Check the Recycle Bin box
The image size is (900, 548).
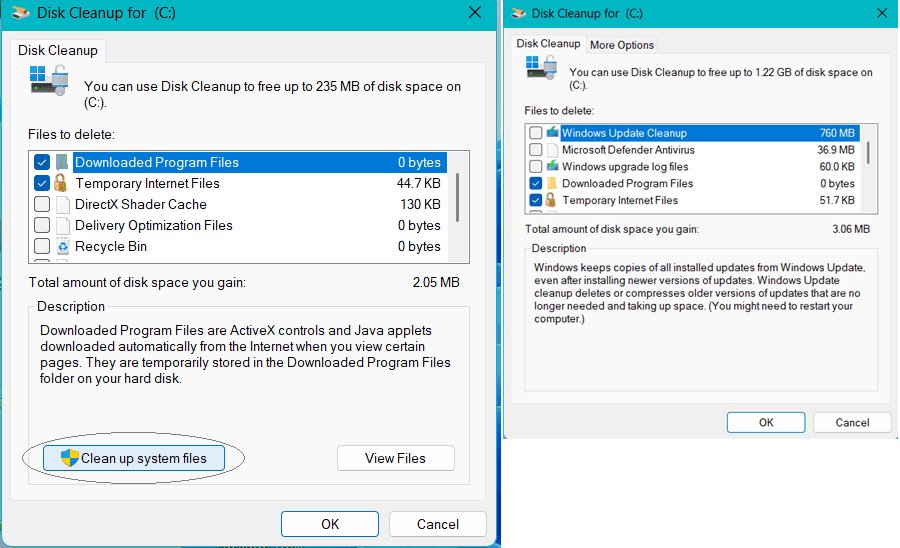tap(41, 246)
